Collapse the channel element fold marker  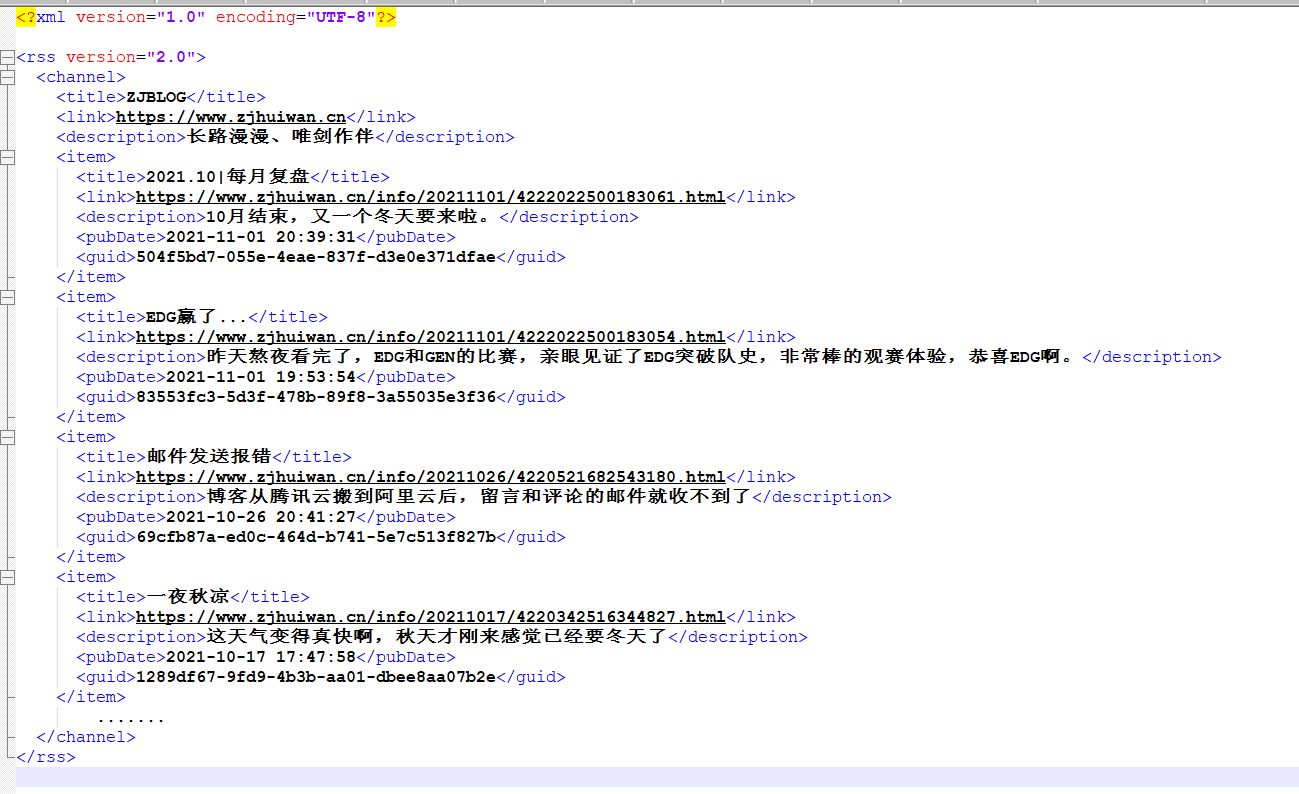click(7, 77)
